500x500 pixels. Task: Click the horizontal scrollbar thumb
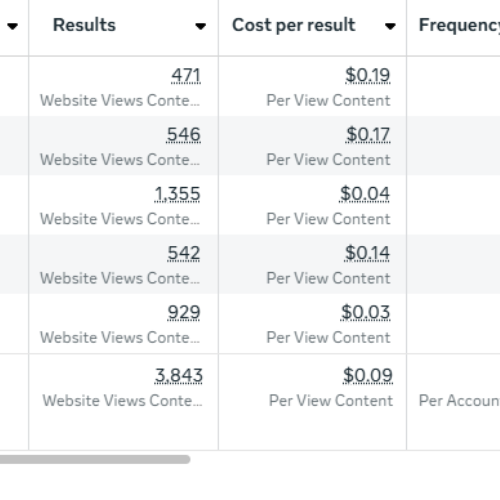95,459
